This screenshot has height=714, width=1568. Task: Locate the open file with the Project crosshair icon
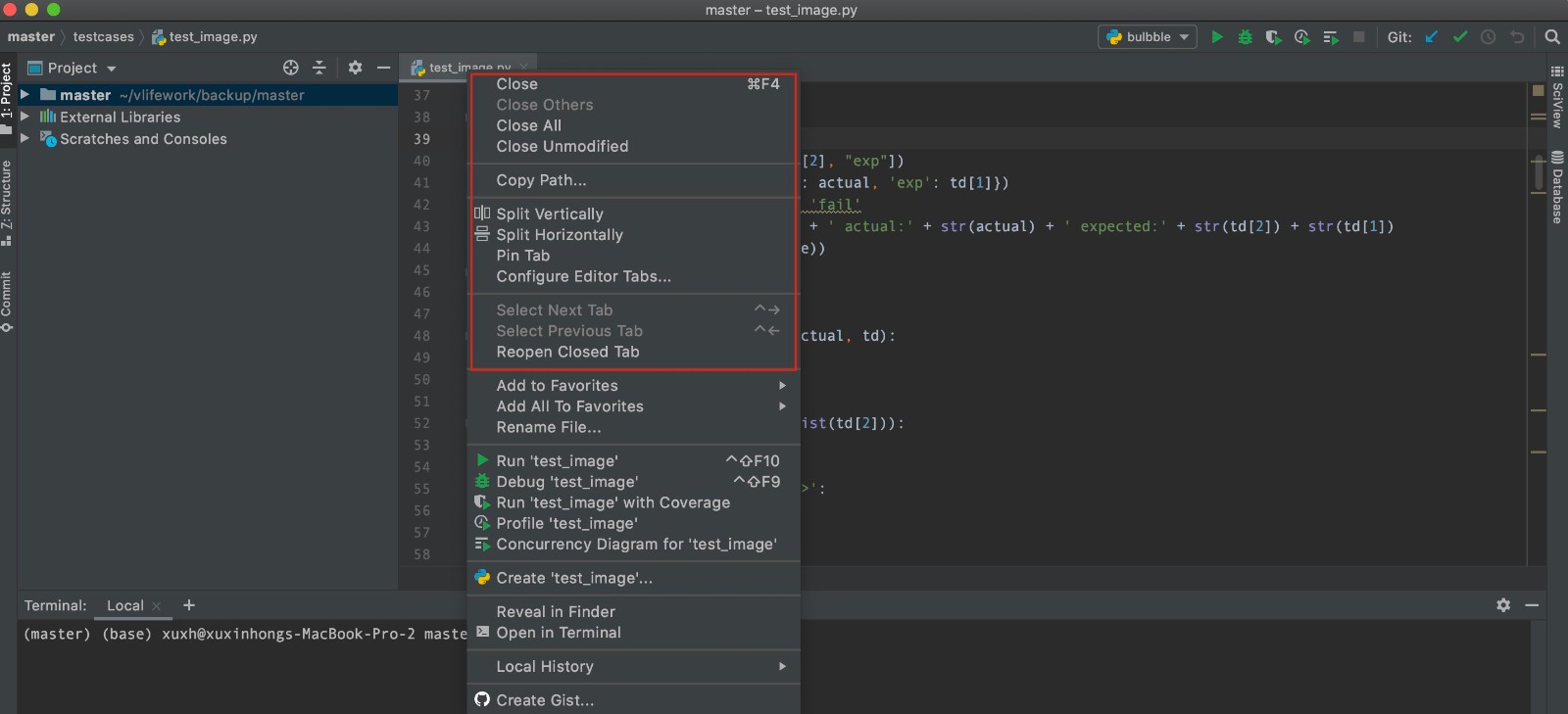[291, 68]
